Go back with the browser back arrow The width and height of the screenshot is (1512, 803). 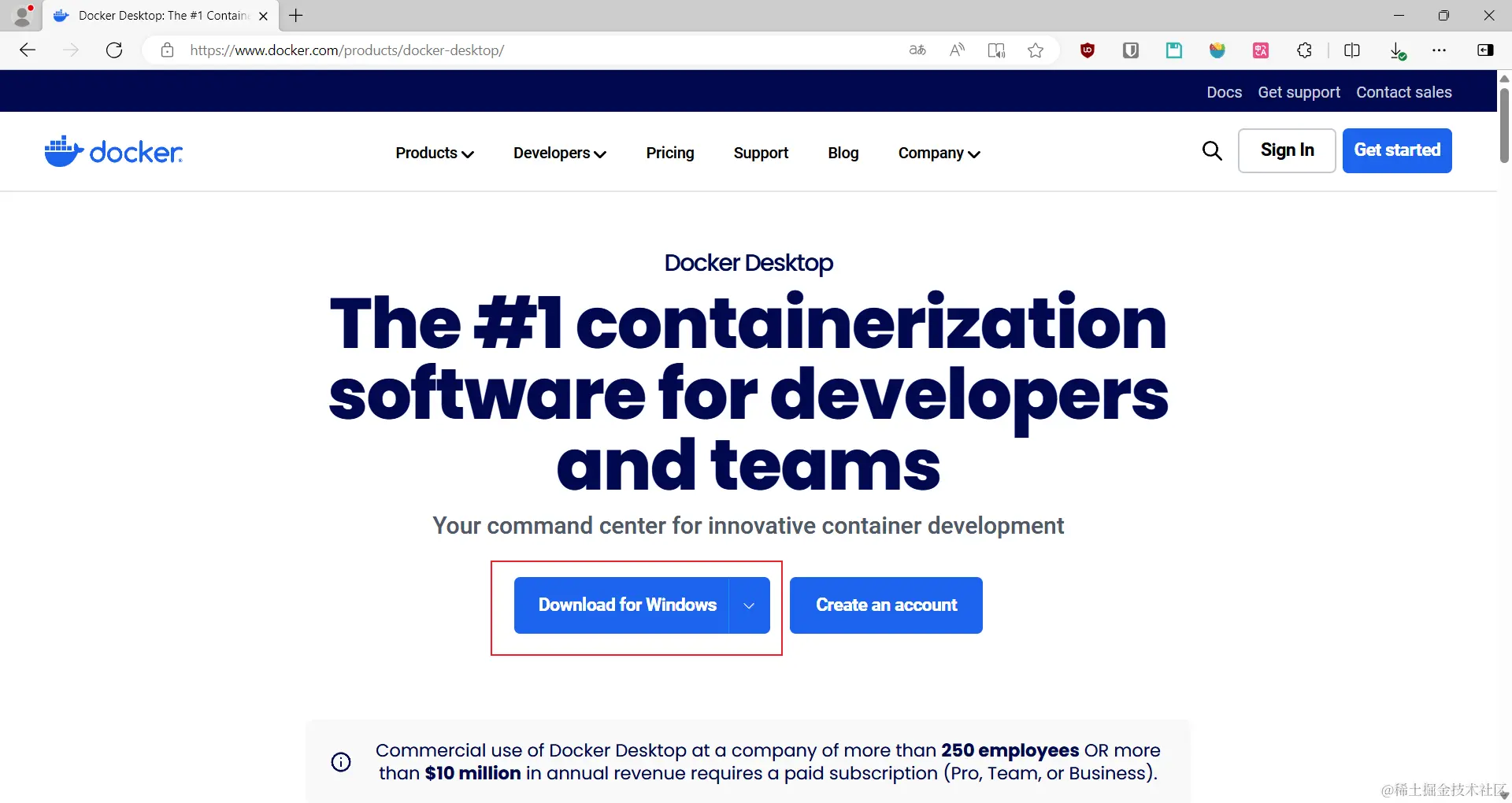pos(28,50)
